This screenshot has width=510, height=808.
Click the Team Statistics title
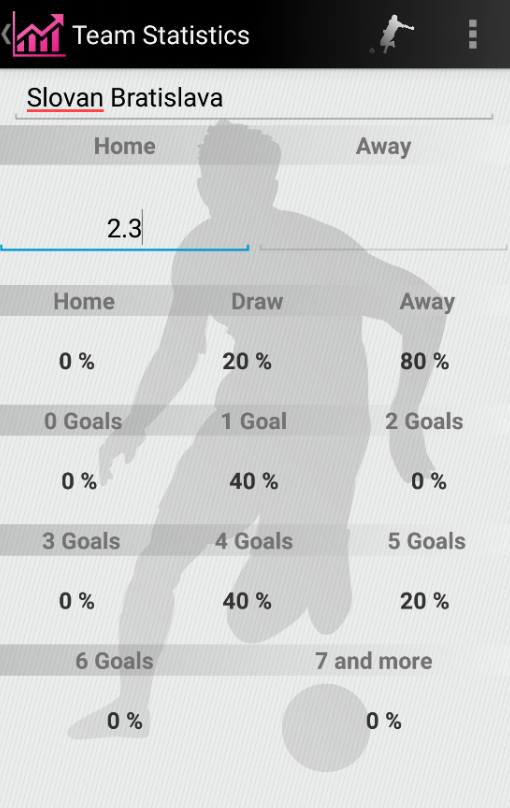pos(161,35)
